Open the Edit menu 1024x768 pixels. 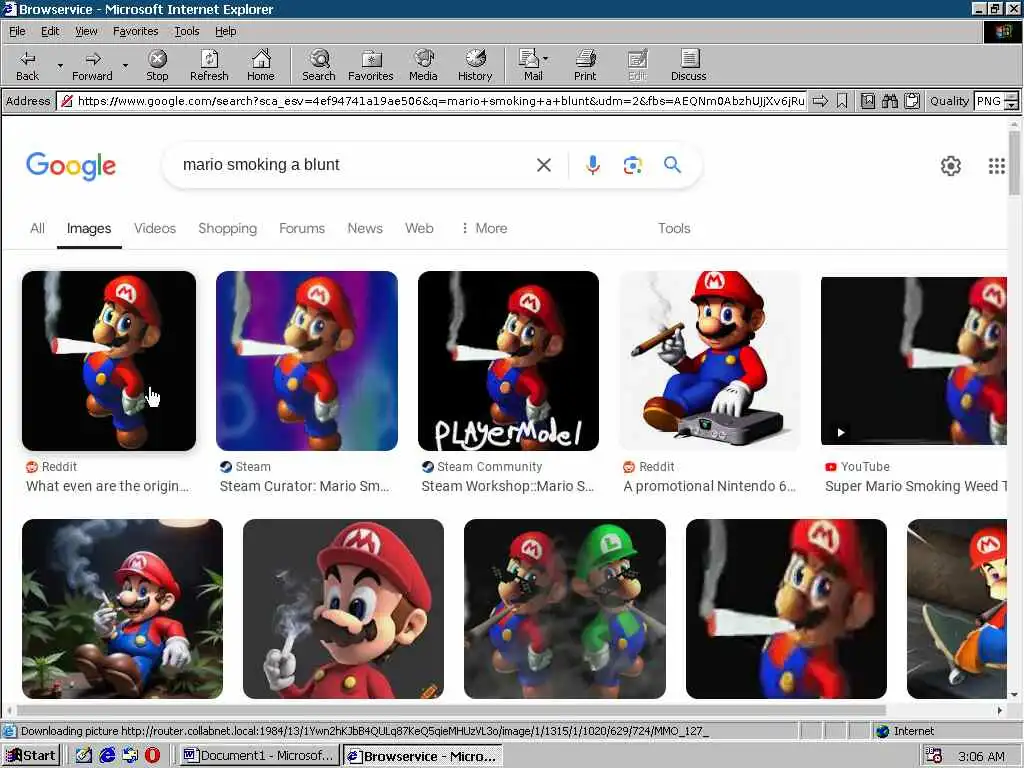tap(50, 31)
